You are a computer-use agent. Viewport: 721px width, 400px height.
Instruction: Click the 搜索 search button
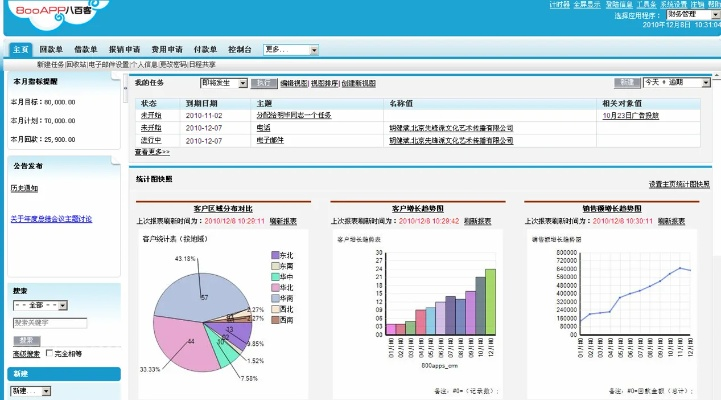(x=26, y=340)
